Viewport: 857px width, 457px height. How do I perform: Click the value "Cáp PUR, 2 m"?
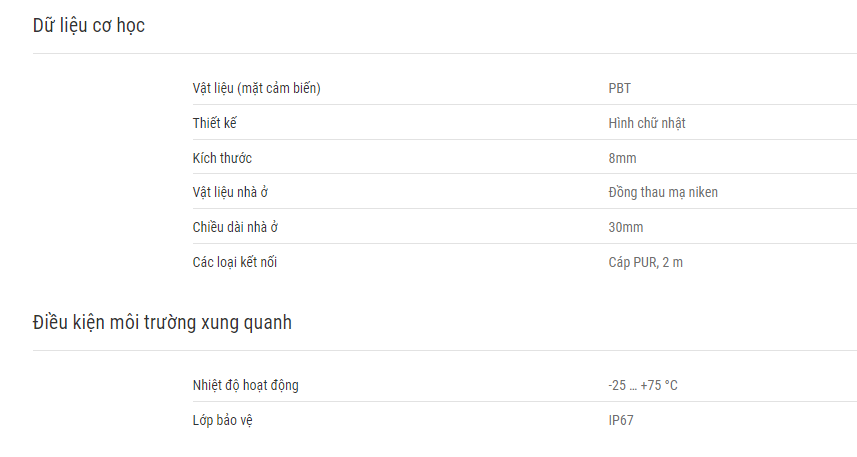pyautogui.click(x=645, y=262)
